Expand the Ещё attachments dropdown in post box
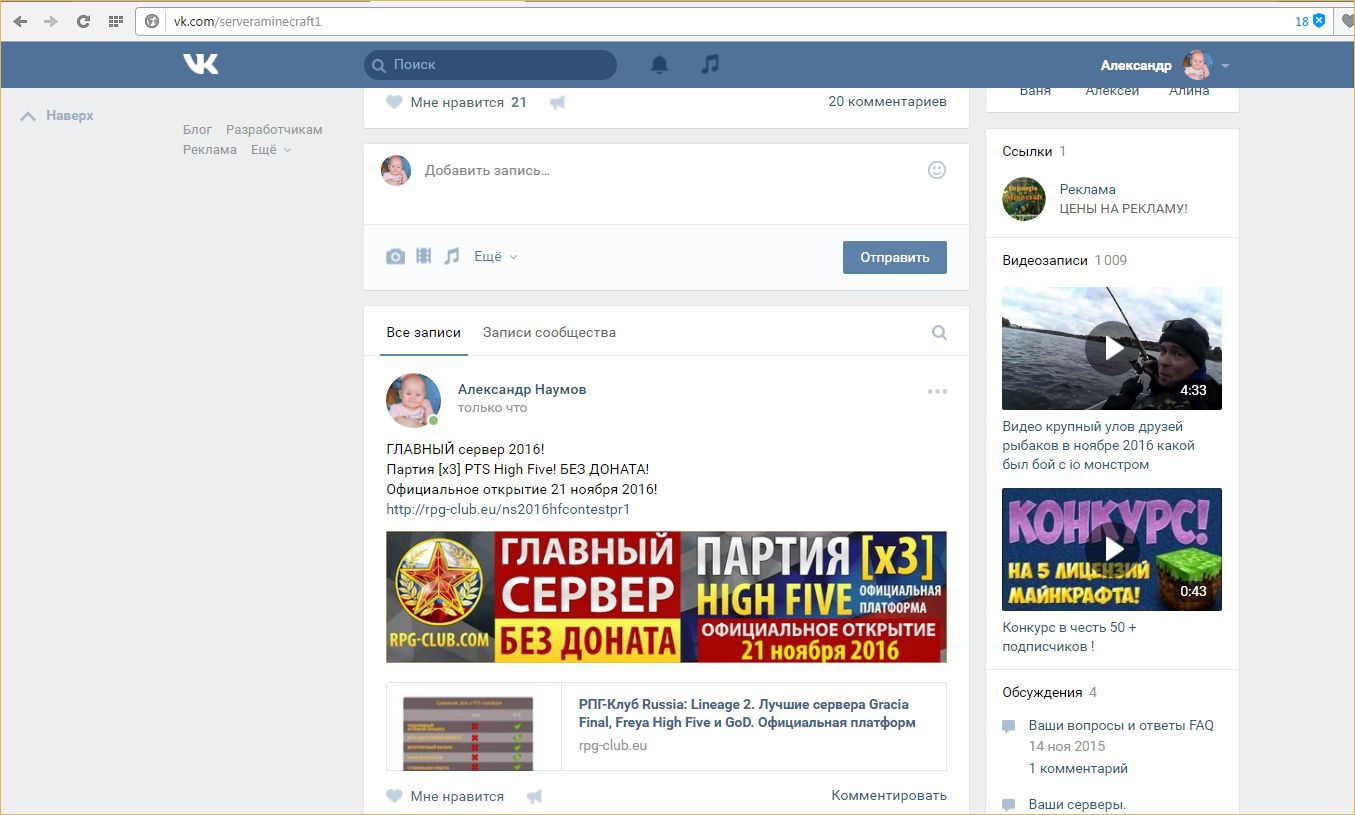The height and width of the screenshot is (815, 1355). coord(496,257)
